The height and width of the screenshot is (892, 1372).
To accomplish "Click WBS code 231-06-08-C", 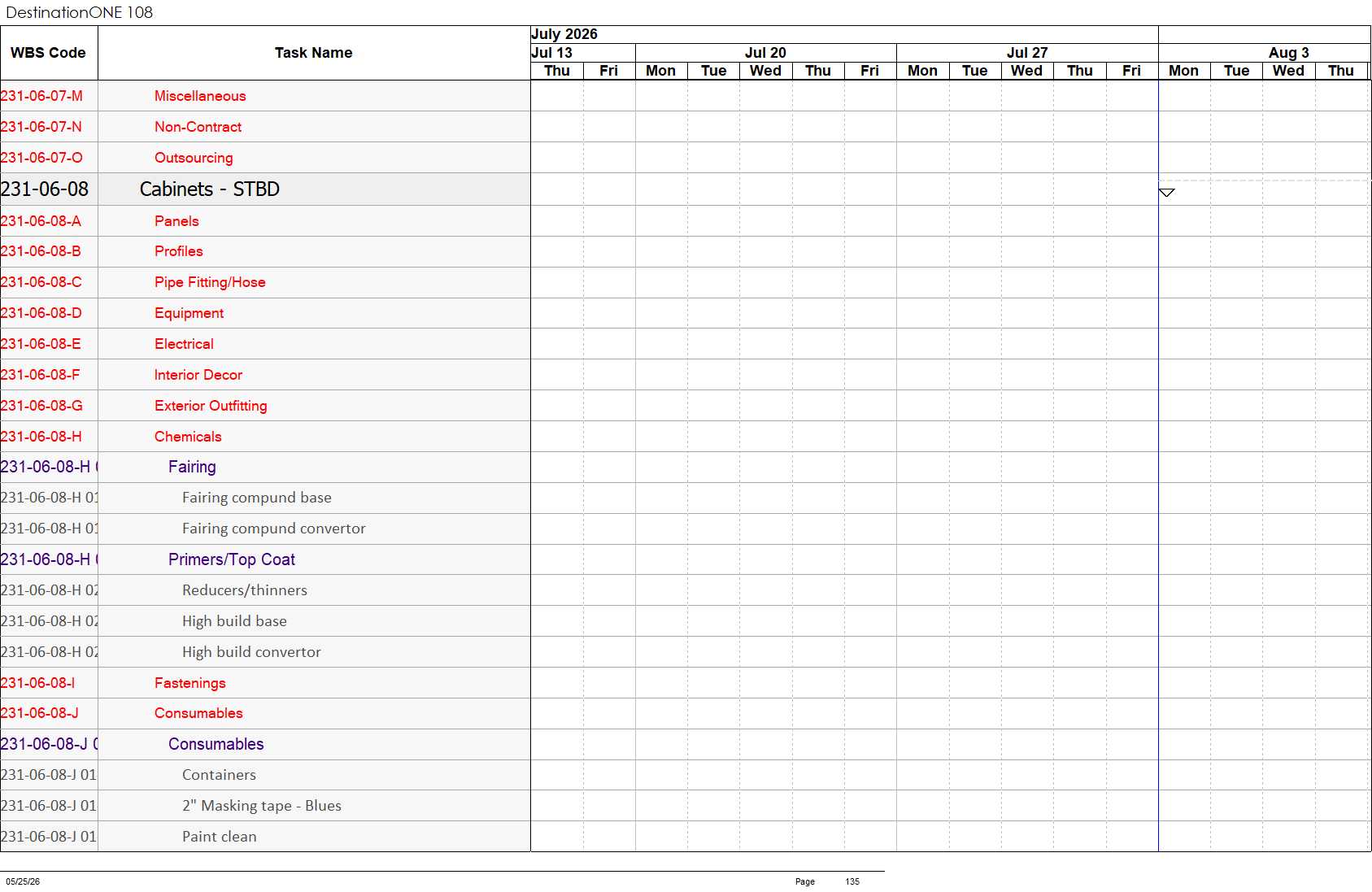I will click(x=41, y=282).
